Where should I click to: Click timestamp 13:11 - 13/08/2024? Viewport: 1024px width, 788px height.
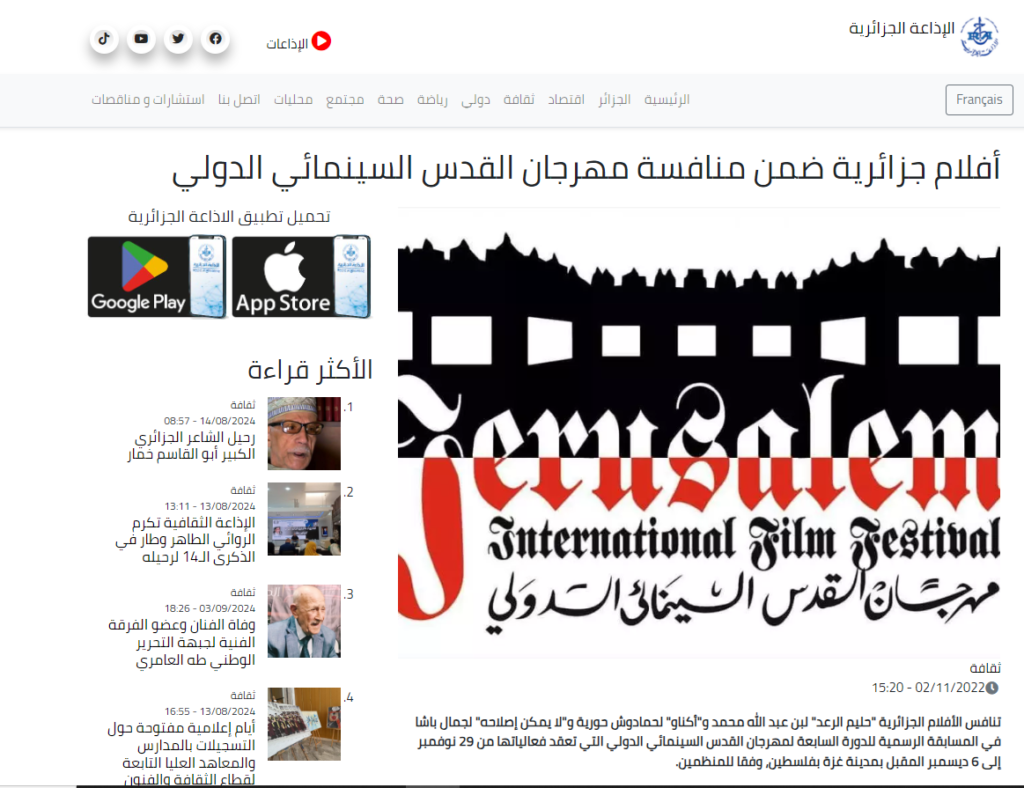coord(210,506)
